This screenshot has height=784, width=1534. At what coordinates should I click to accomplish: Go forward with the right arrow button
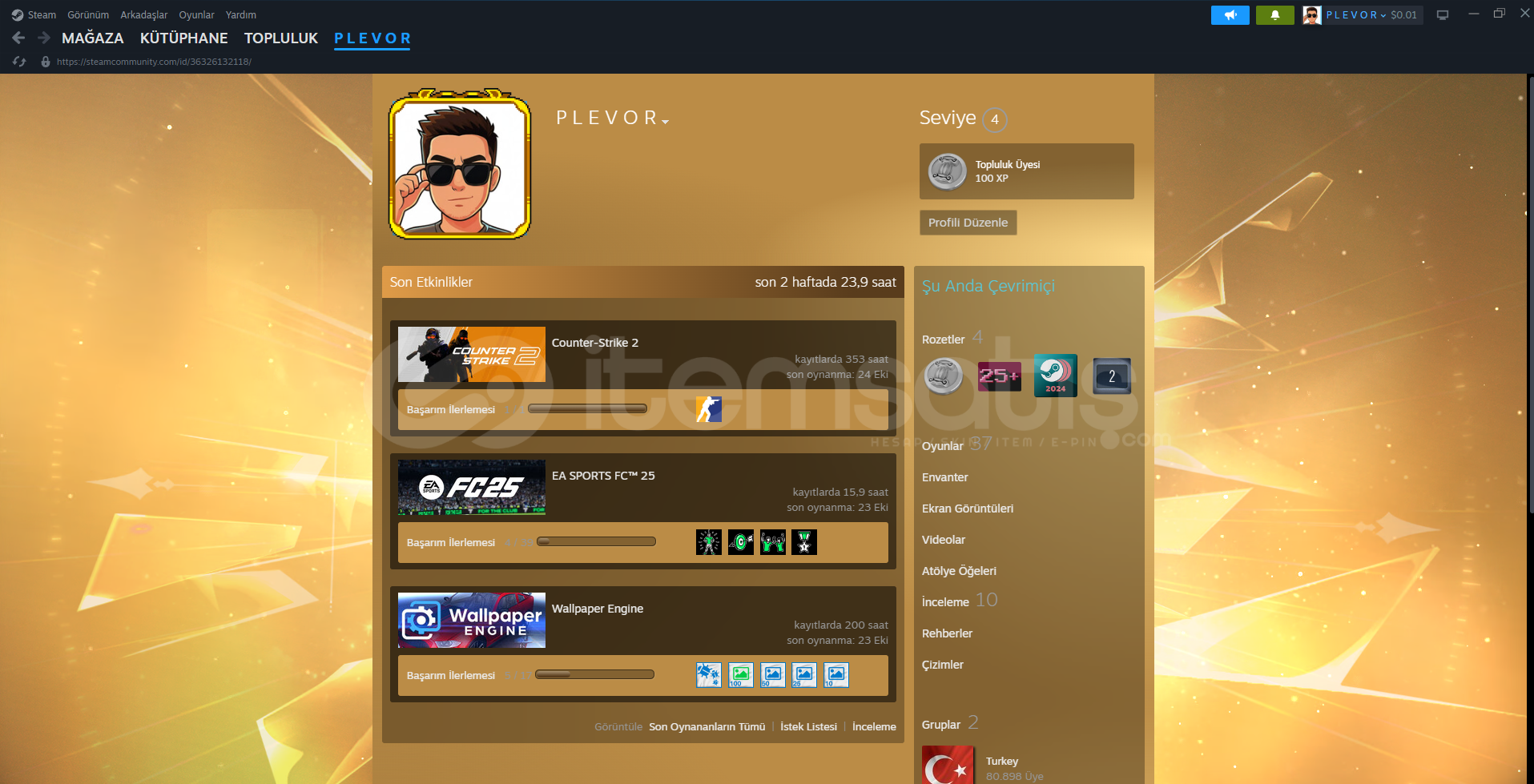44,38
